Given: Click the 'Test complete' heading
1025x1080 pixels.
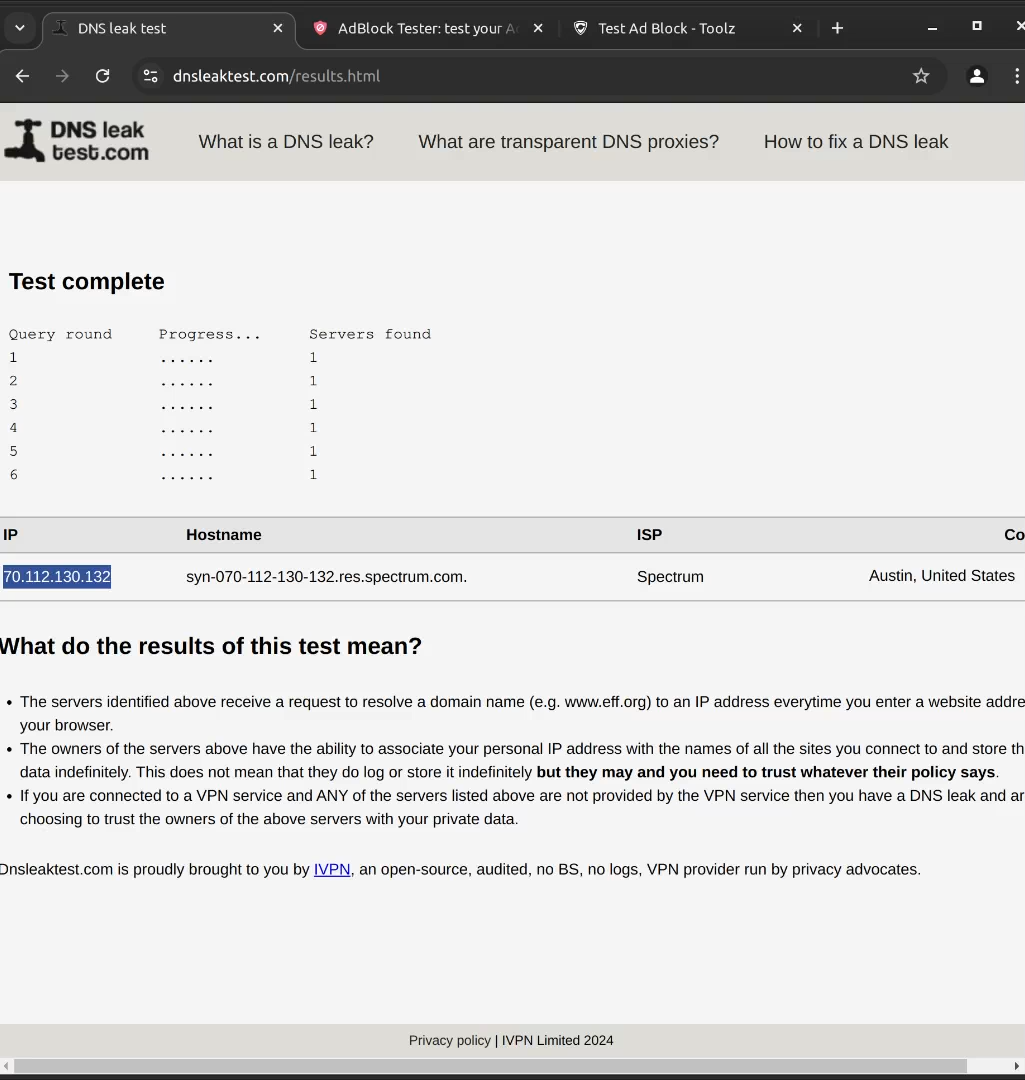Looking at the screenshot, I should [87, 281].
